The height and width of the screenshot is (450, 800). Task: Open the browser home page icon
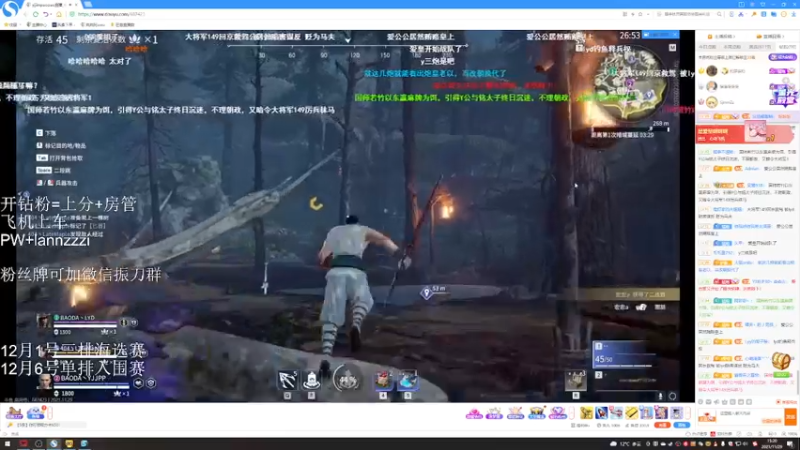(x=59, y=14)
